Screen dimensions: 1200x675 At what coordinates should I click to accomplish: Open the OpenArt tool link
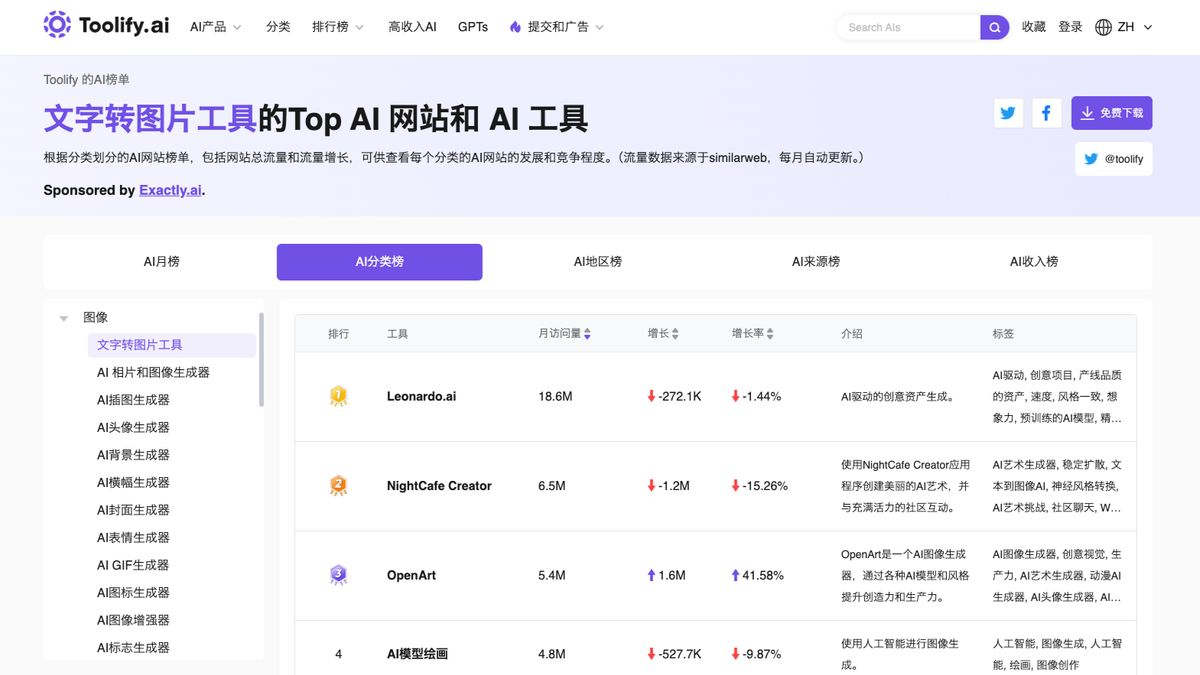[x=412, y=575]
